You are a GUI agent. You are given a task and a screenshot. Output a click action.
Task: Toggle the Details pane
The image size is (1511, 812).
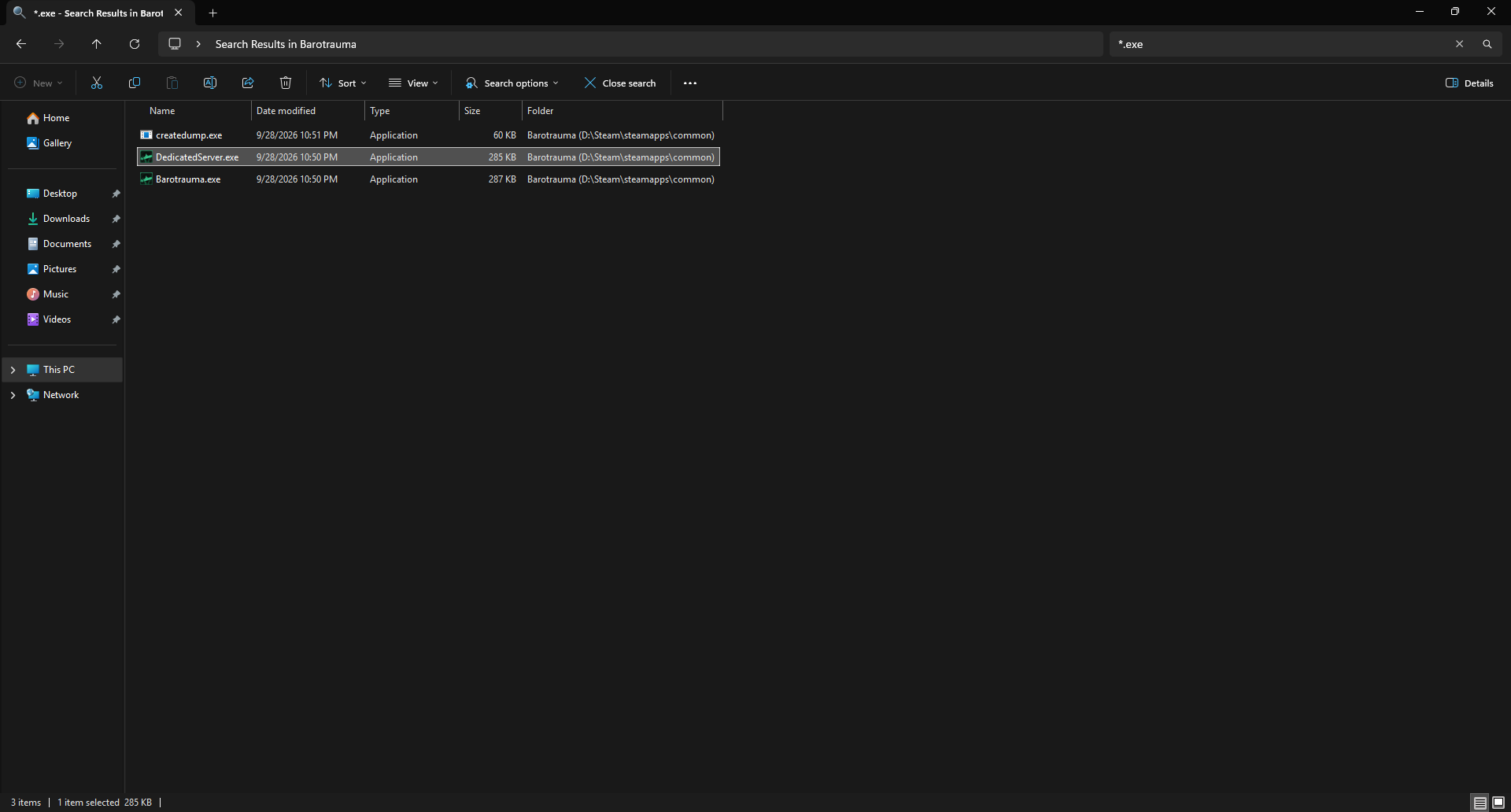(1469, 83)
